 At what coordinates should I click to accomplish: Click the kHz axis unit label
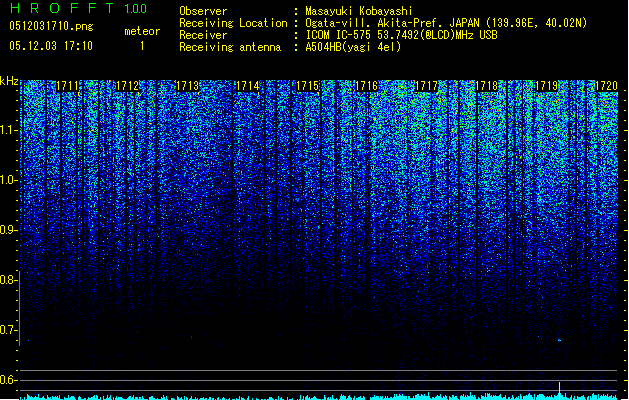(9, 81)
